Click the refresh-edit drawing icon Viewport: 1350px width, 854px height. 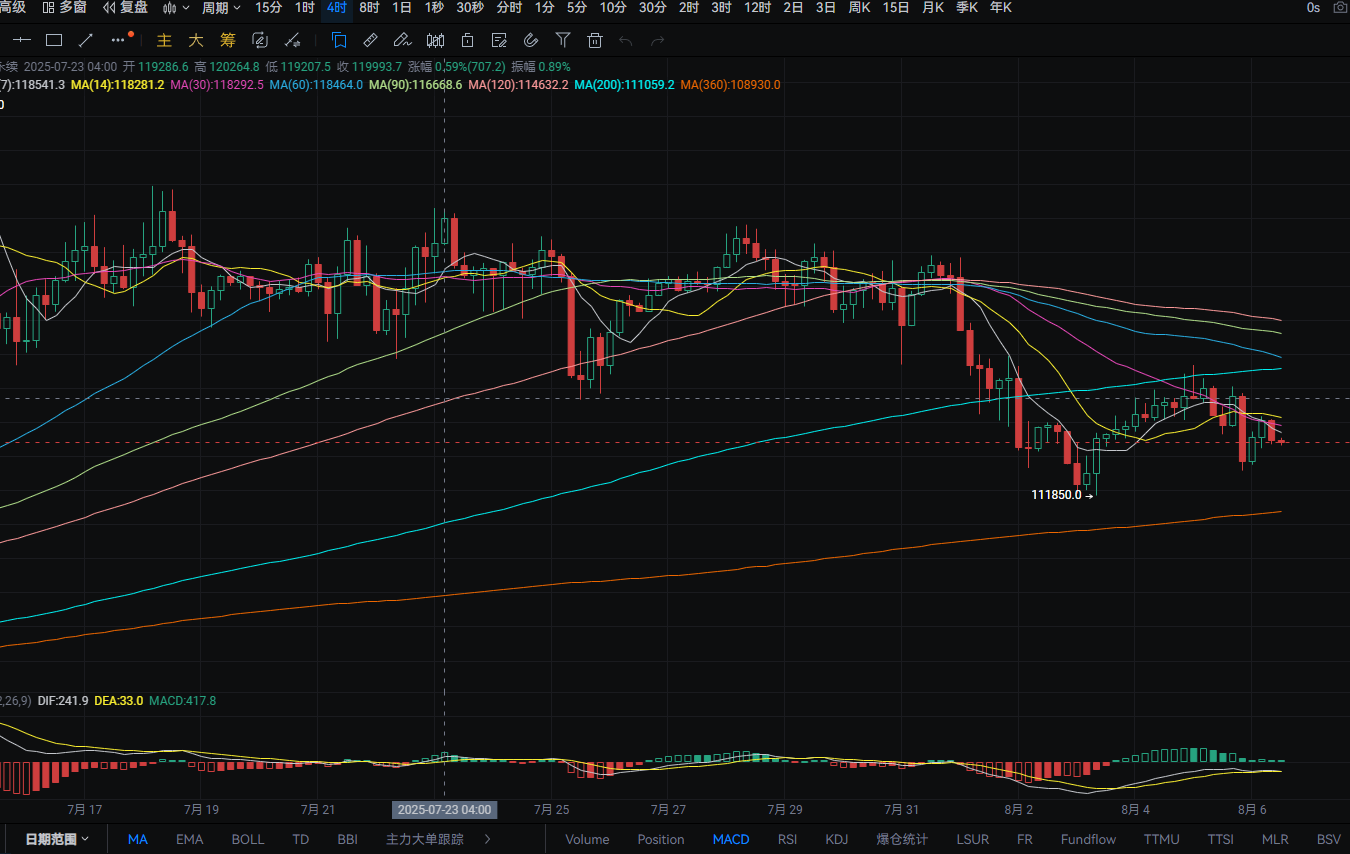[260, 40]
